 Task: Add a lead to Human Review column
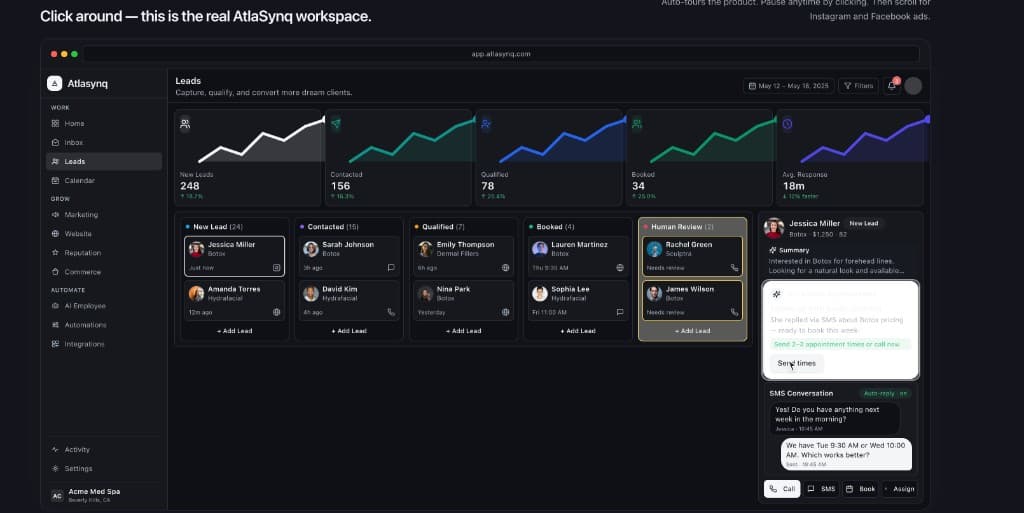point(692,331)
